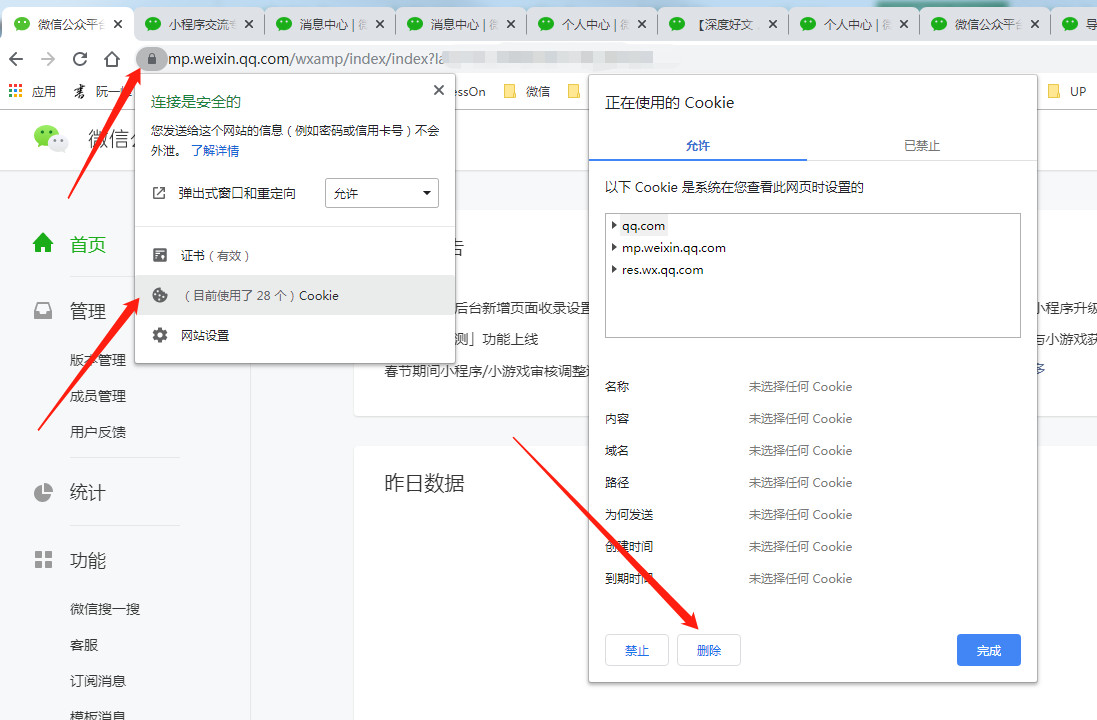Click the 禁止 button in the Cookie dialog
Viewport: 1097px width, 720px height.
pos(637,651)
